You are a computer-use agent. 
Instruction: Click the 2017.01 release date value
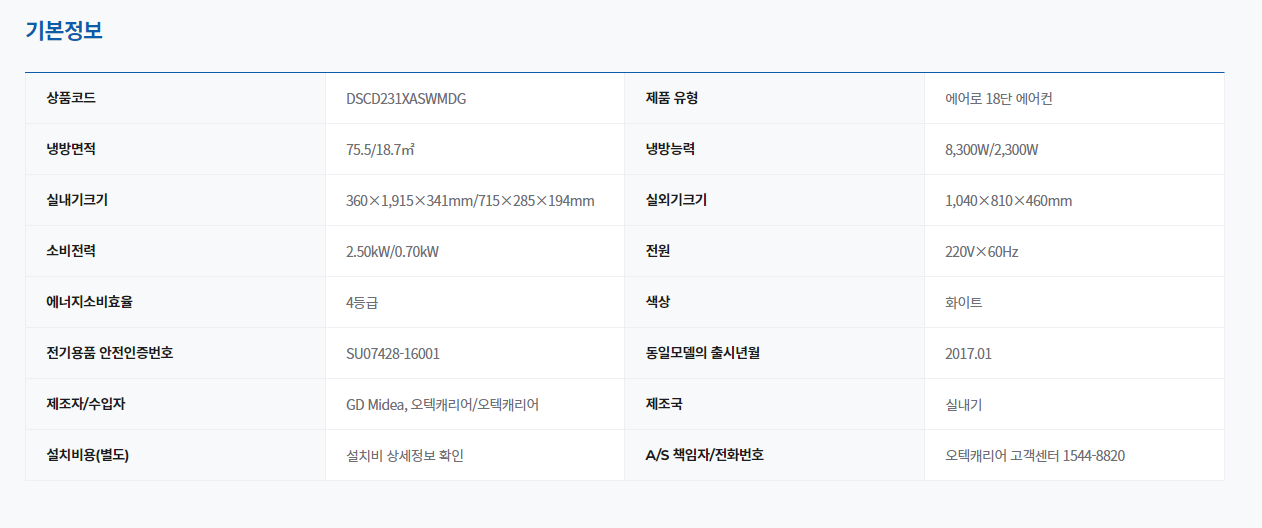point(968,354)
